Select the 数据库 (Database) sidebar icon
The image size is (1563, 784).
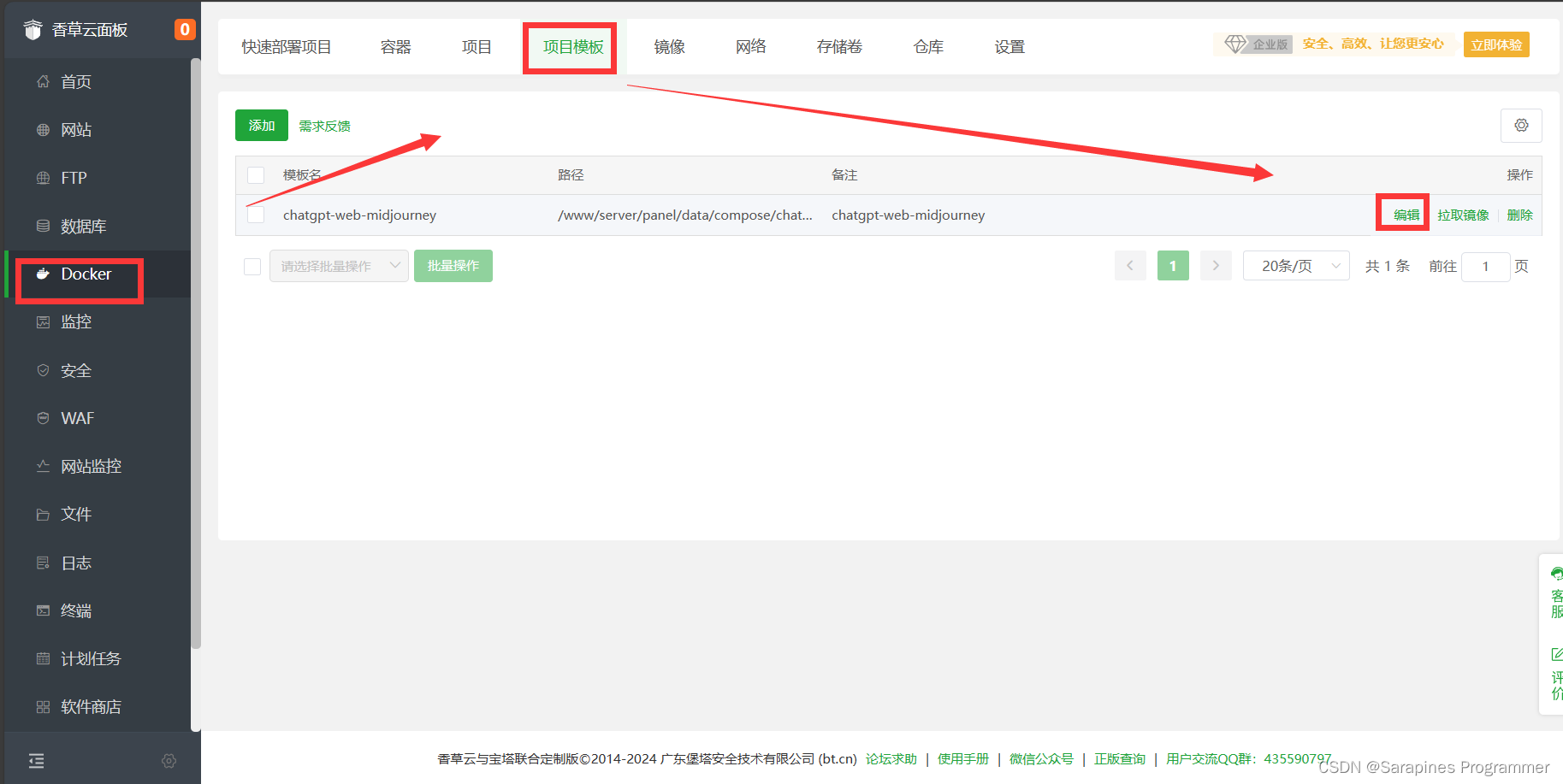tap(83, 226)
